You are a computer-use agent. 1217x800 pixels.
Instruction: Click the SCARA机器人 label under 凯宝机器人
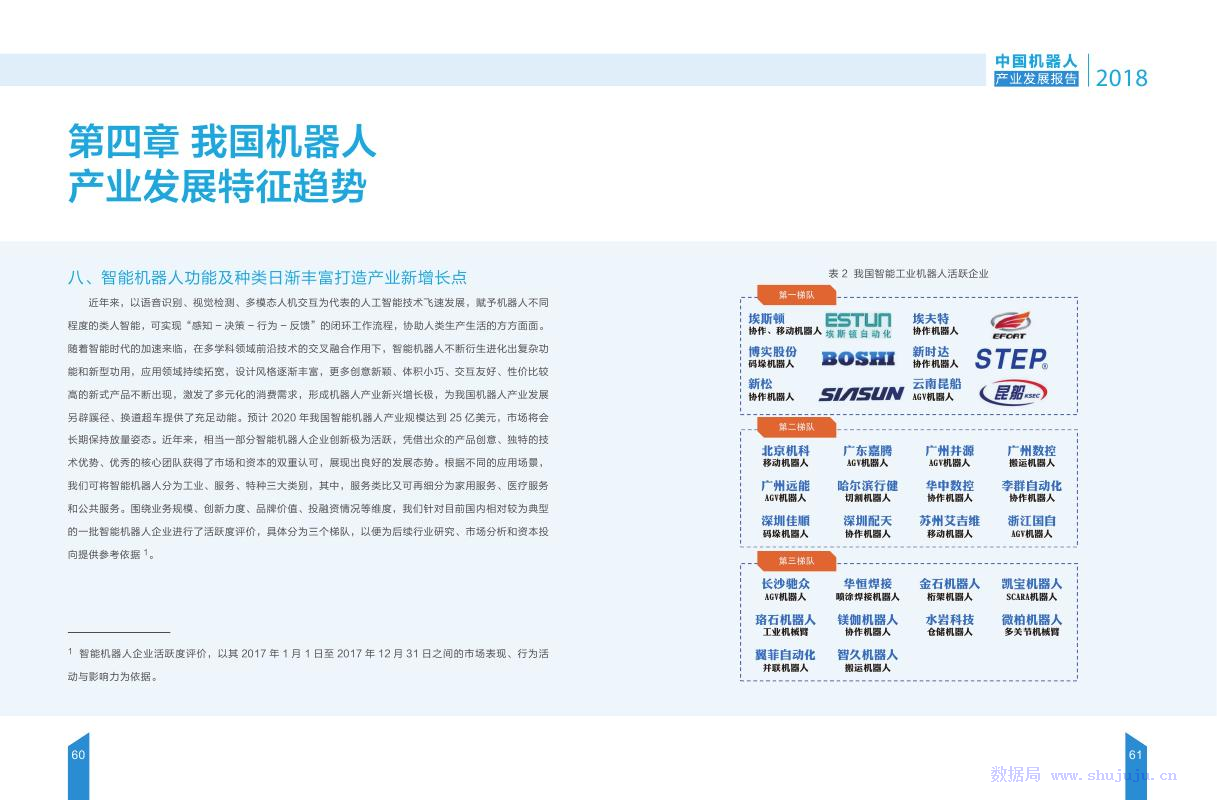point(1032,597)
